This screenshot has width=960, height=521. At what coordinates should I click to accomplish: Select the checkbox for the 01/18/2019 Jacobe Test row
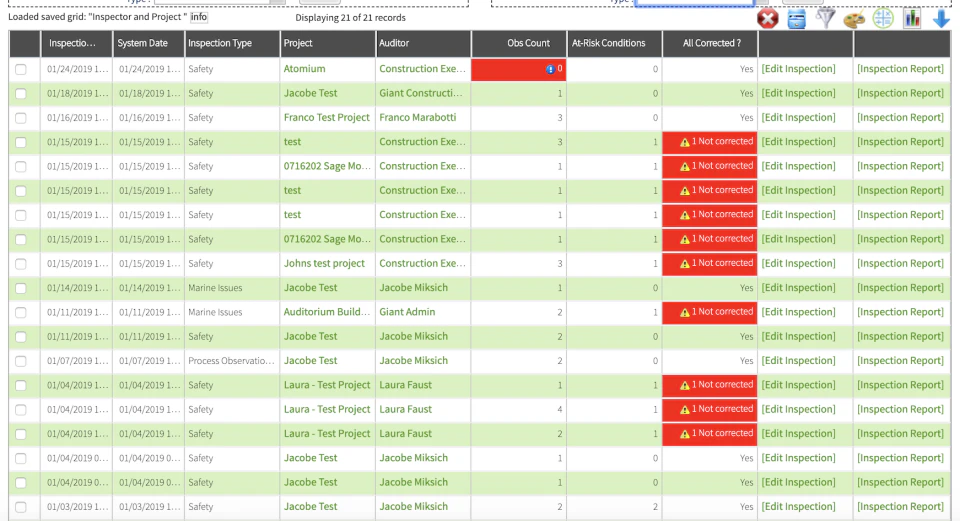(21, 94)
